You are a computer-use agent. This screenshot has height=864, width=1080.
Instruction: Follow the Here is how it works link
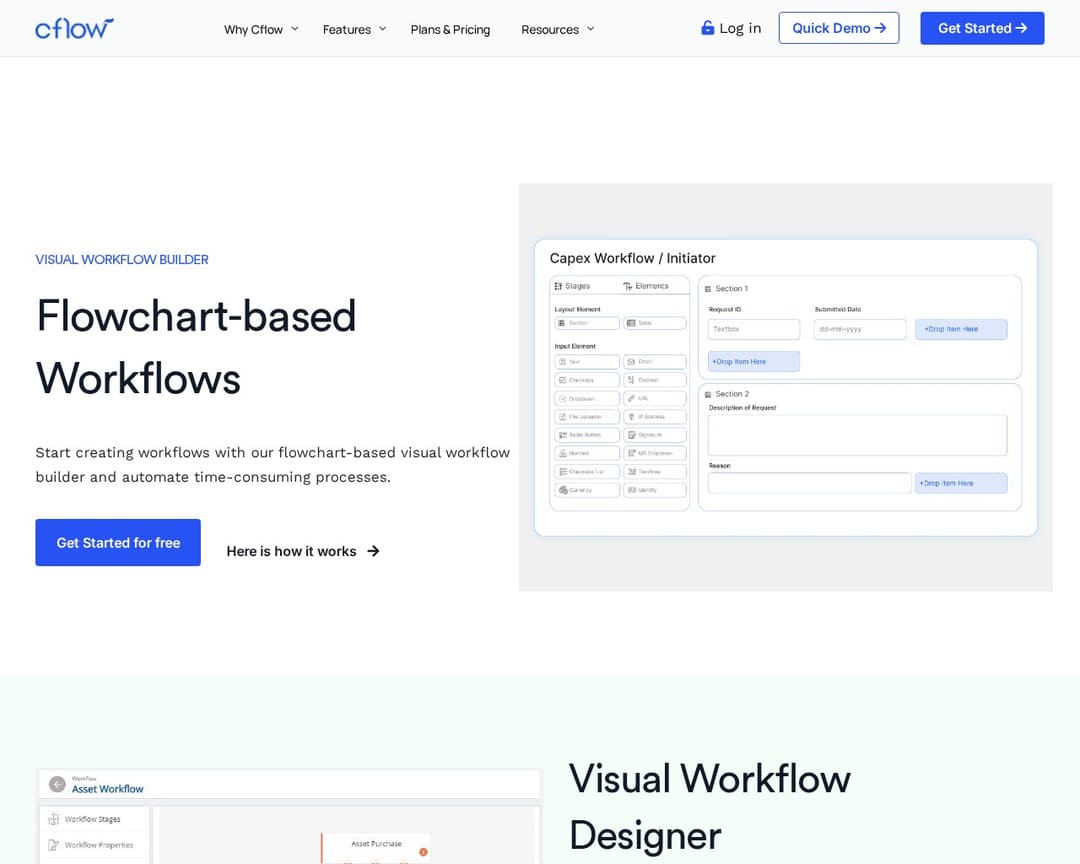303,551
